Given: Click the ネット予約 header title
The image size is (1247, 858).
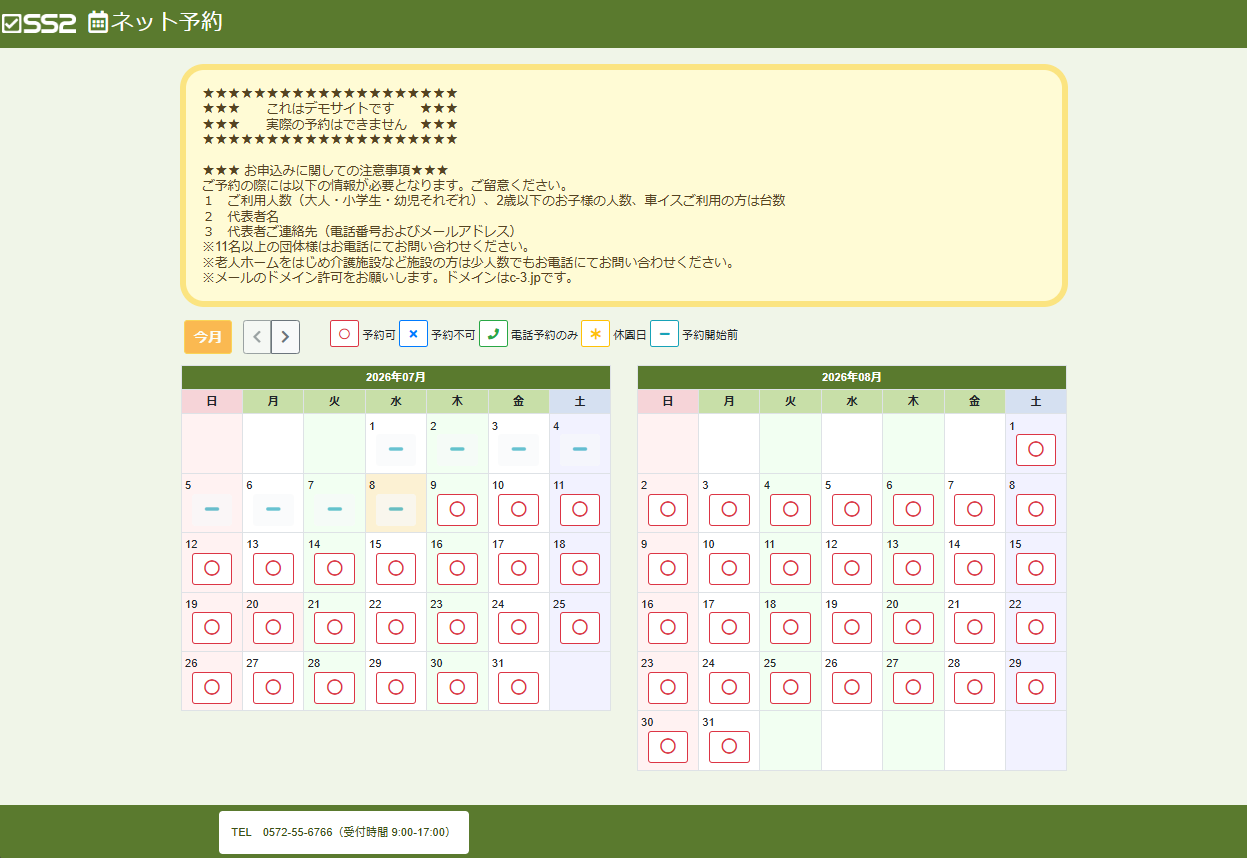Looking at the screenshot, I should 167,22.
